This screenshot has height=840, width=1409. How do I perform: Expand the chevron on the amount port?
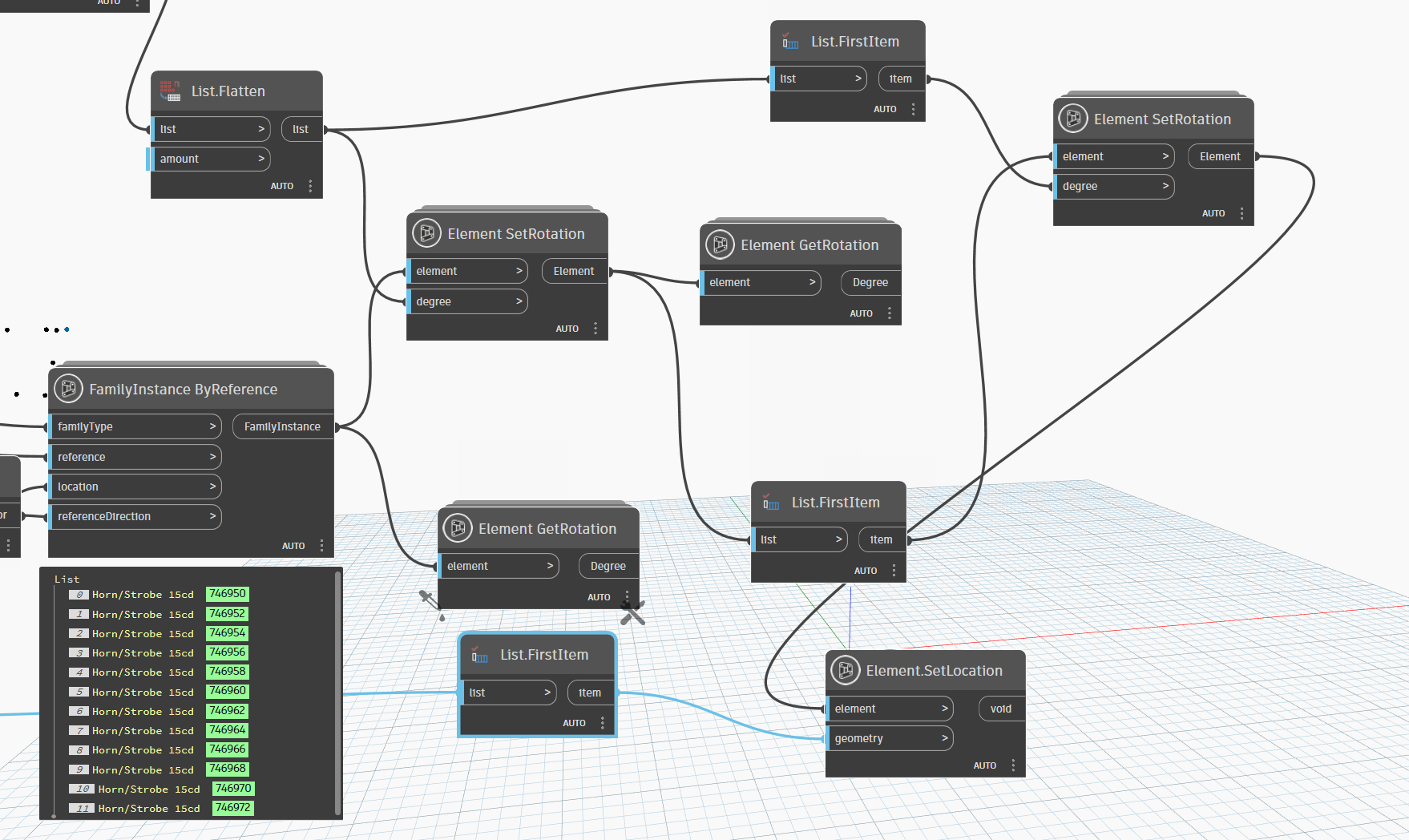pyautogui.click(x=261, y=159)
